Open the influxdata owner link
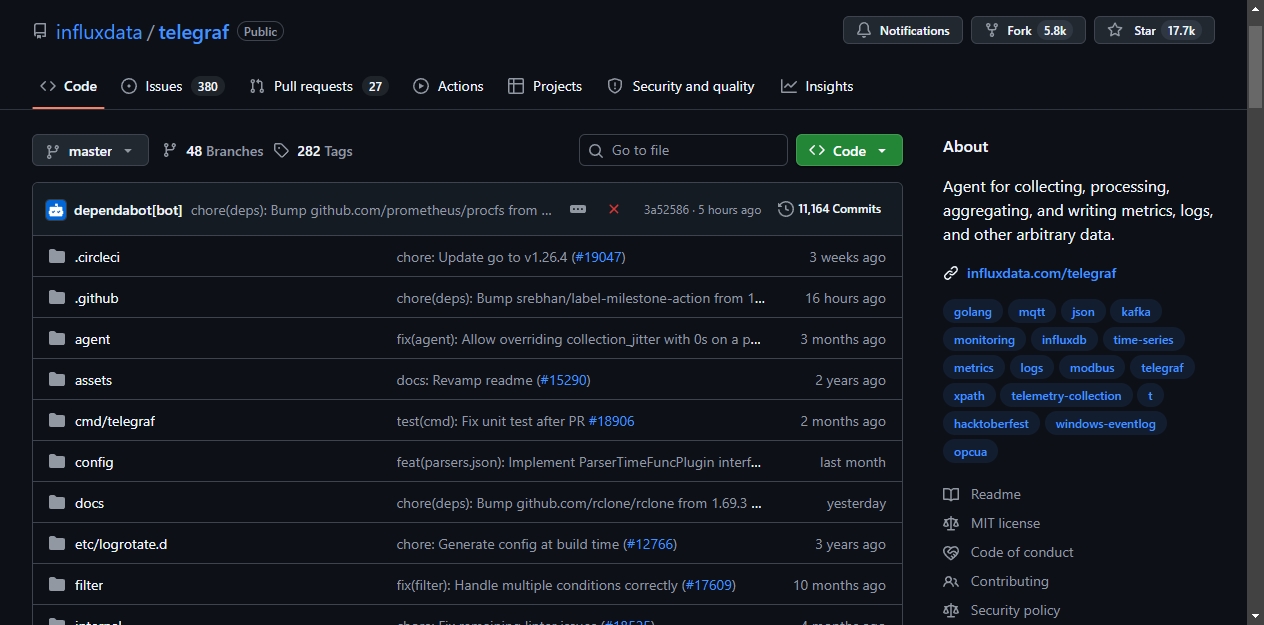1264x625 pixels. click(98, 32)
